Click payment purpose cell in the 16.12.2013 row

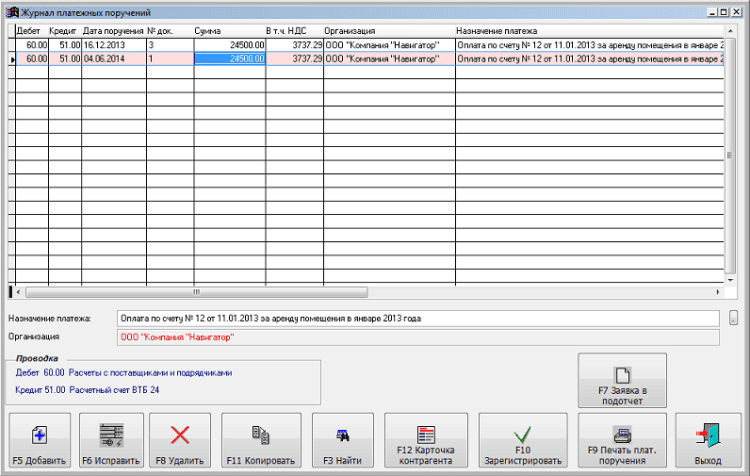[x=589, y=45]
